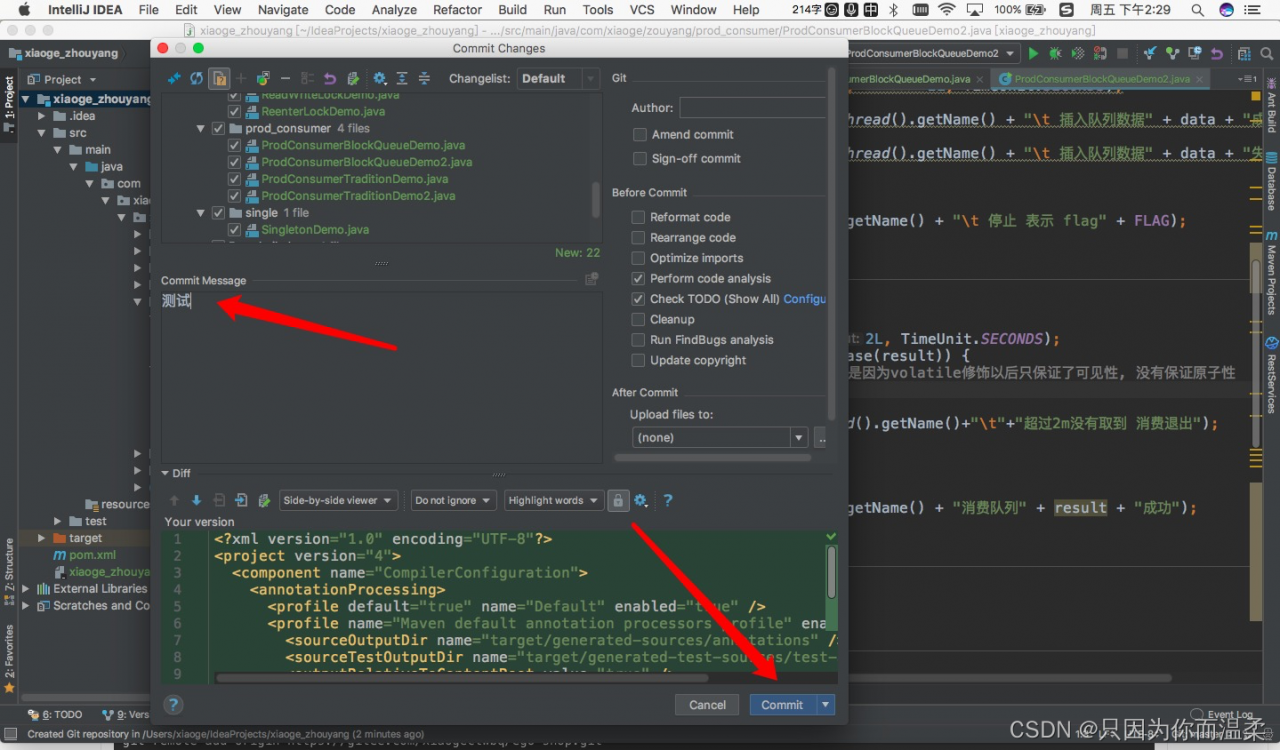
Task: Open Commit button dropdown arrow
Action: coord(825,705)
